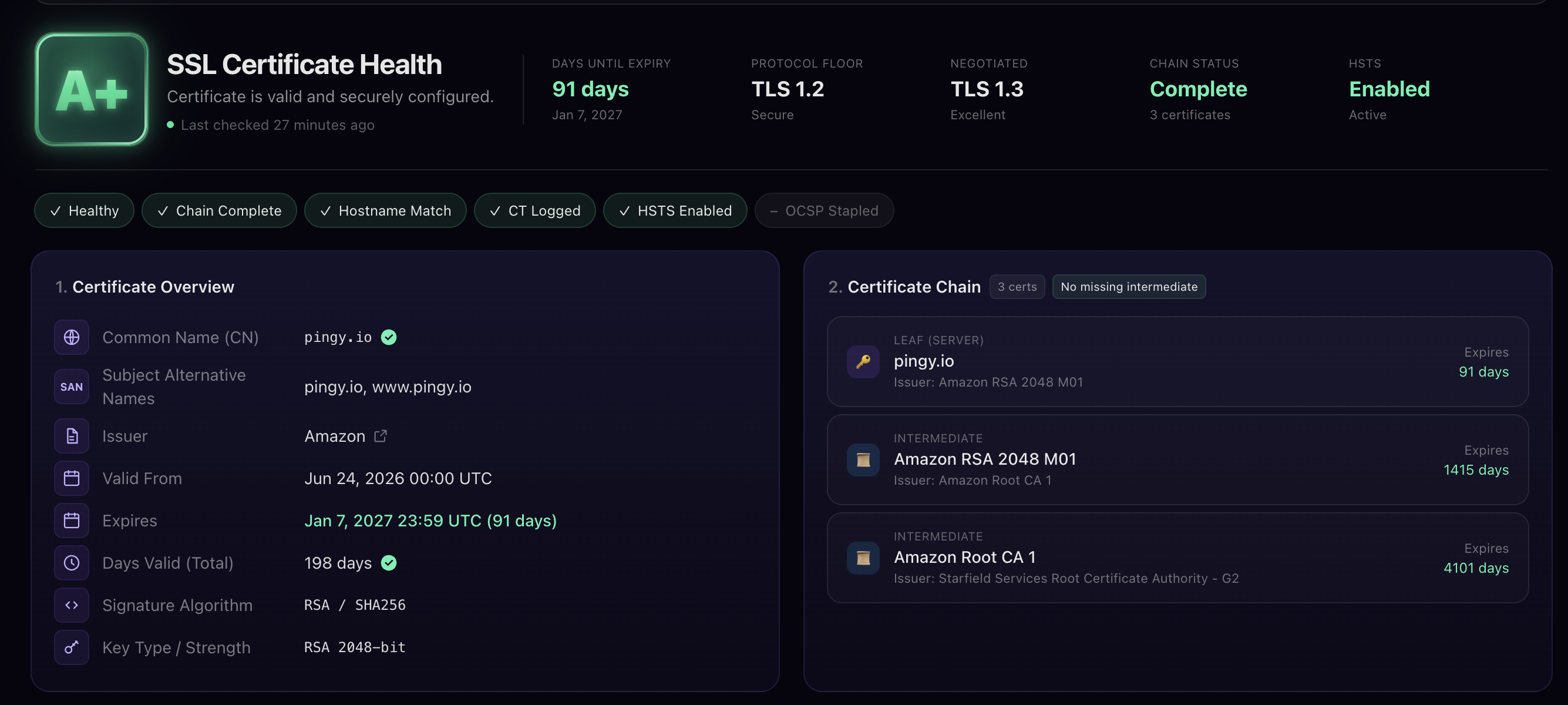Open the Amazon Root CA 1 certificate card
The image size is (1568, 705).
(1177, 558)
